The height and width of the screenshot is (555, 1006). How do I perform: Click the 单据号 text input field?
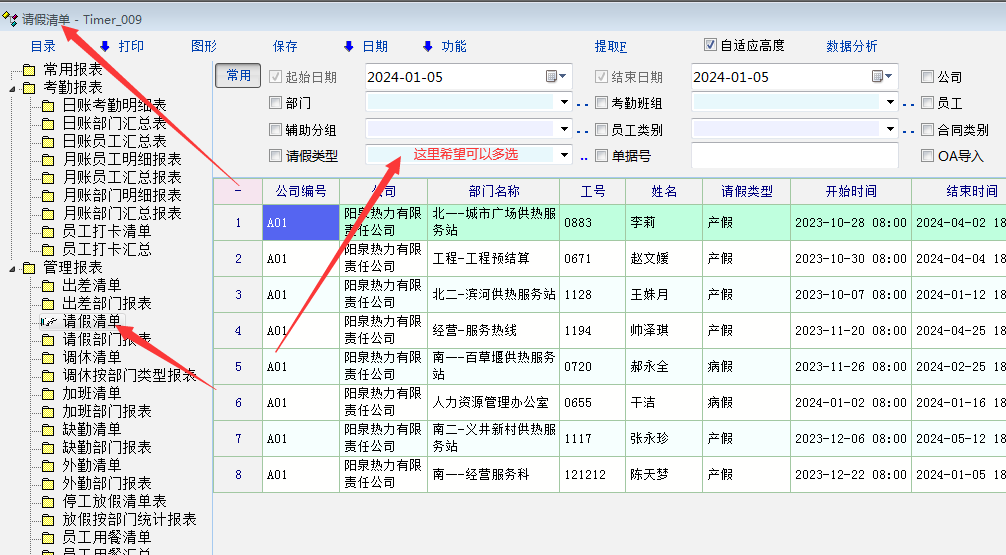pos(794,155)
